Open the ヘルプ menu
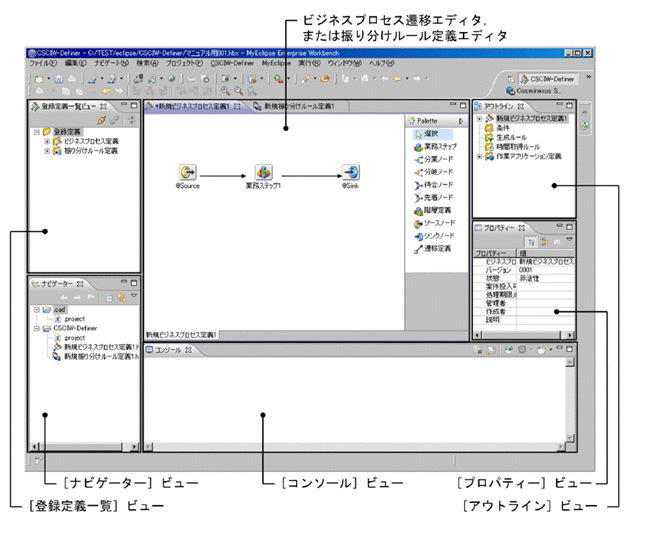The image size is (664, 549). (x=382, y=63)
